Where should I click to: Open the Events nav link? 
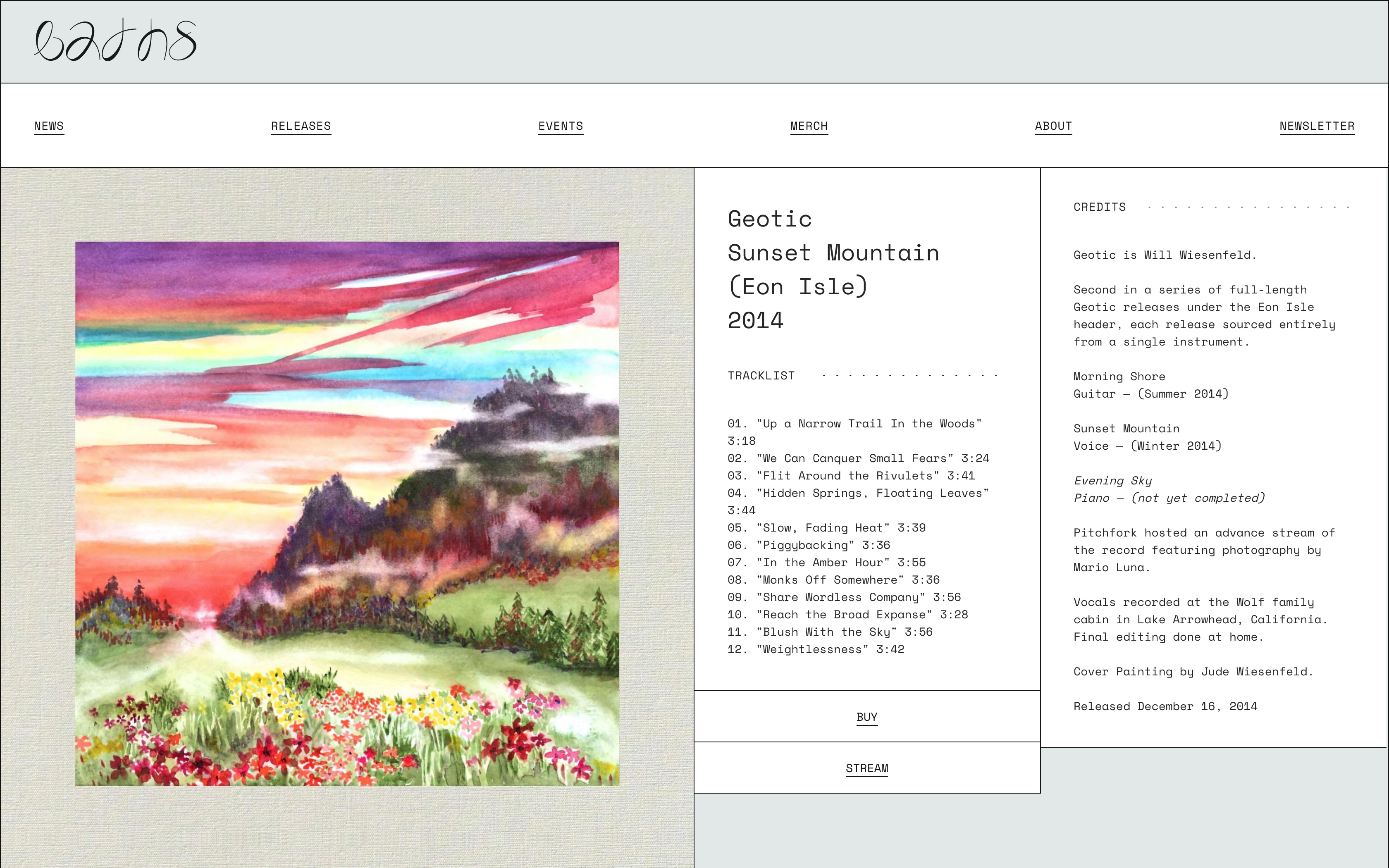[x=560, y=126]
